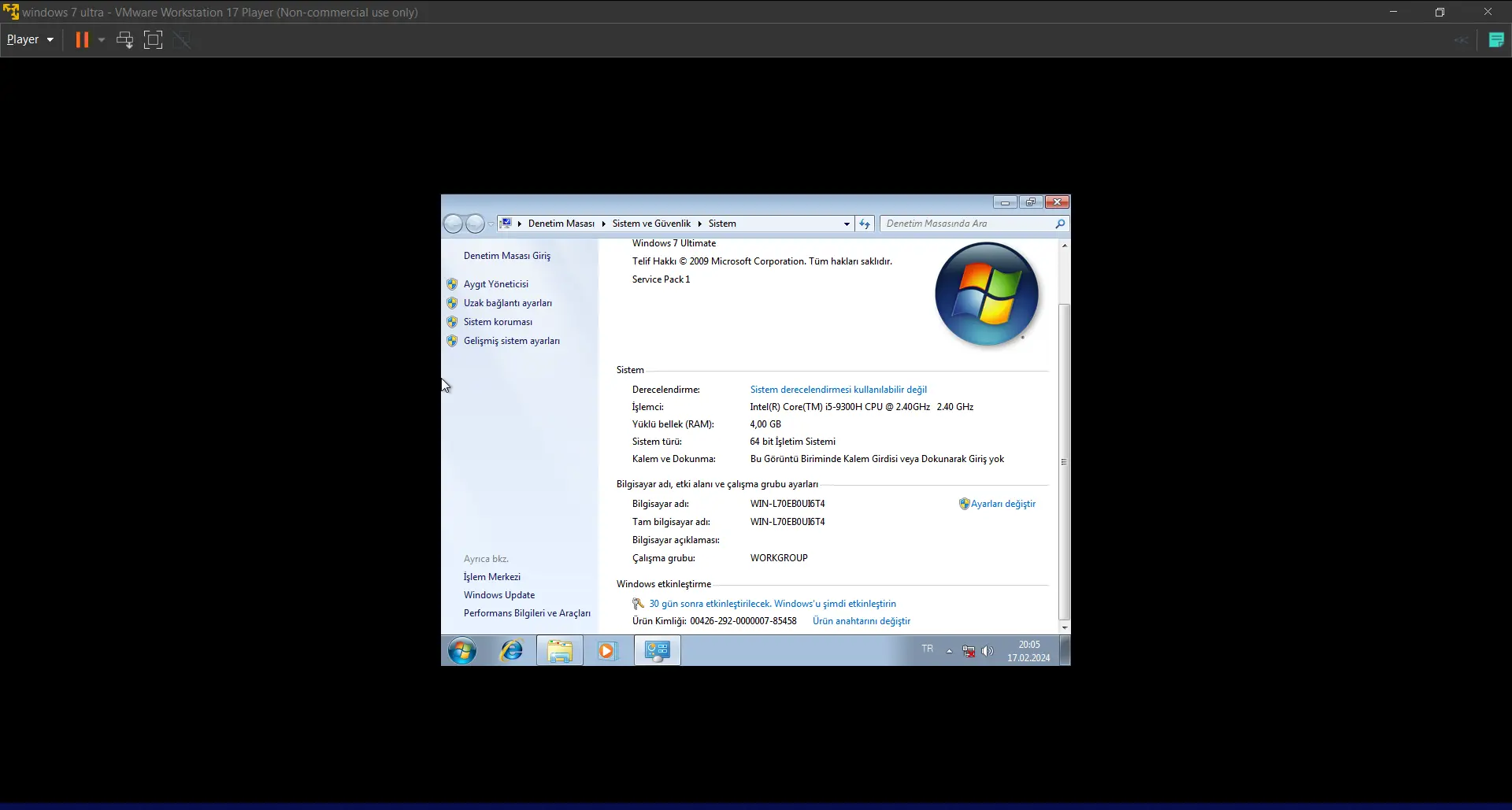Click the 4,00 GB RAM value
1512x810 pixels.
pyautogui.click(x=765, y=424)
